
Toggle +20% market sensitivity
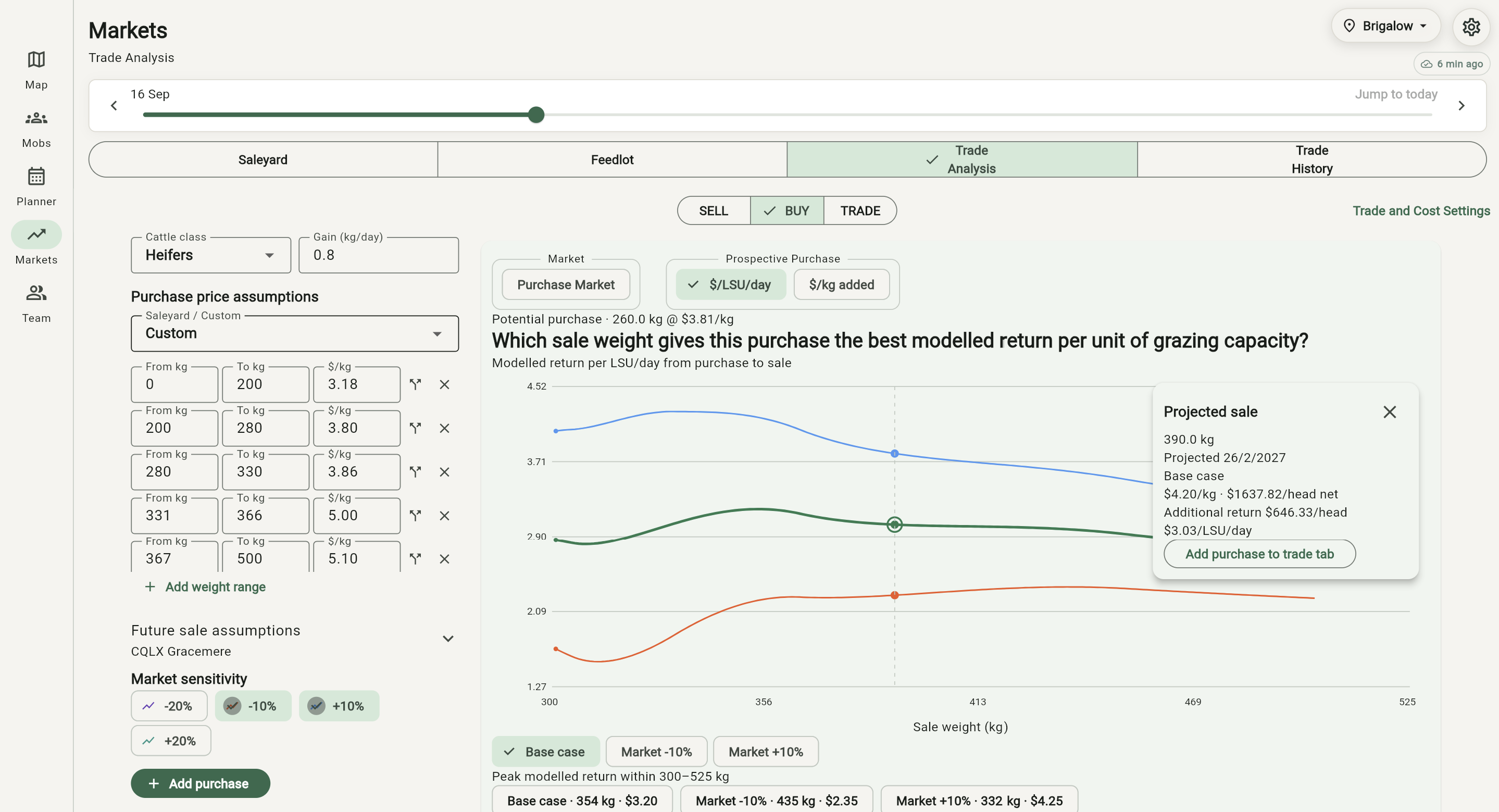point(170,741)
